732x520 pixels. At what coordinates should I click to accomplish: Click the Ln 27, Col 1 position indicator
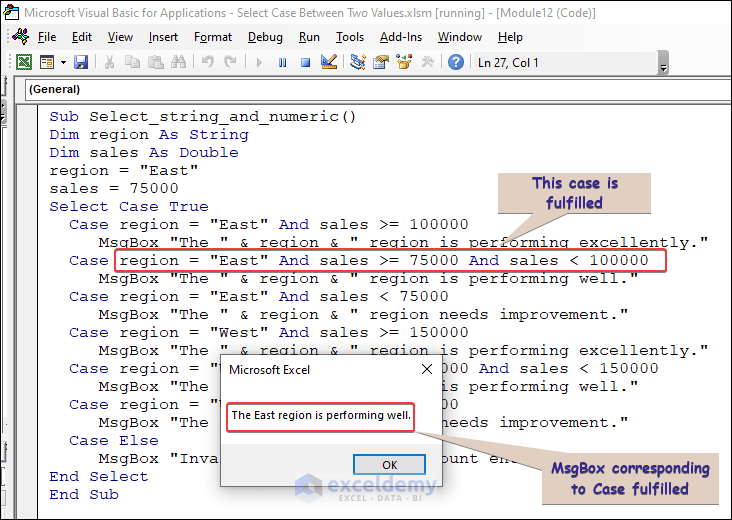(508, 63)
